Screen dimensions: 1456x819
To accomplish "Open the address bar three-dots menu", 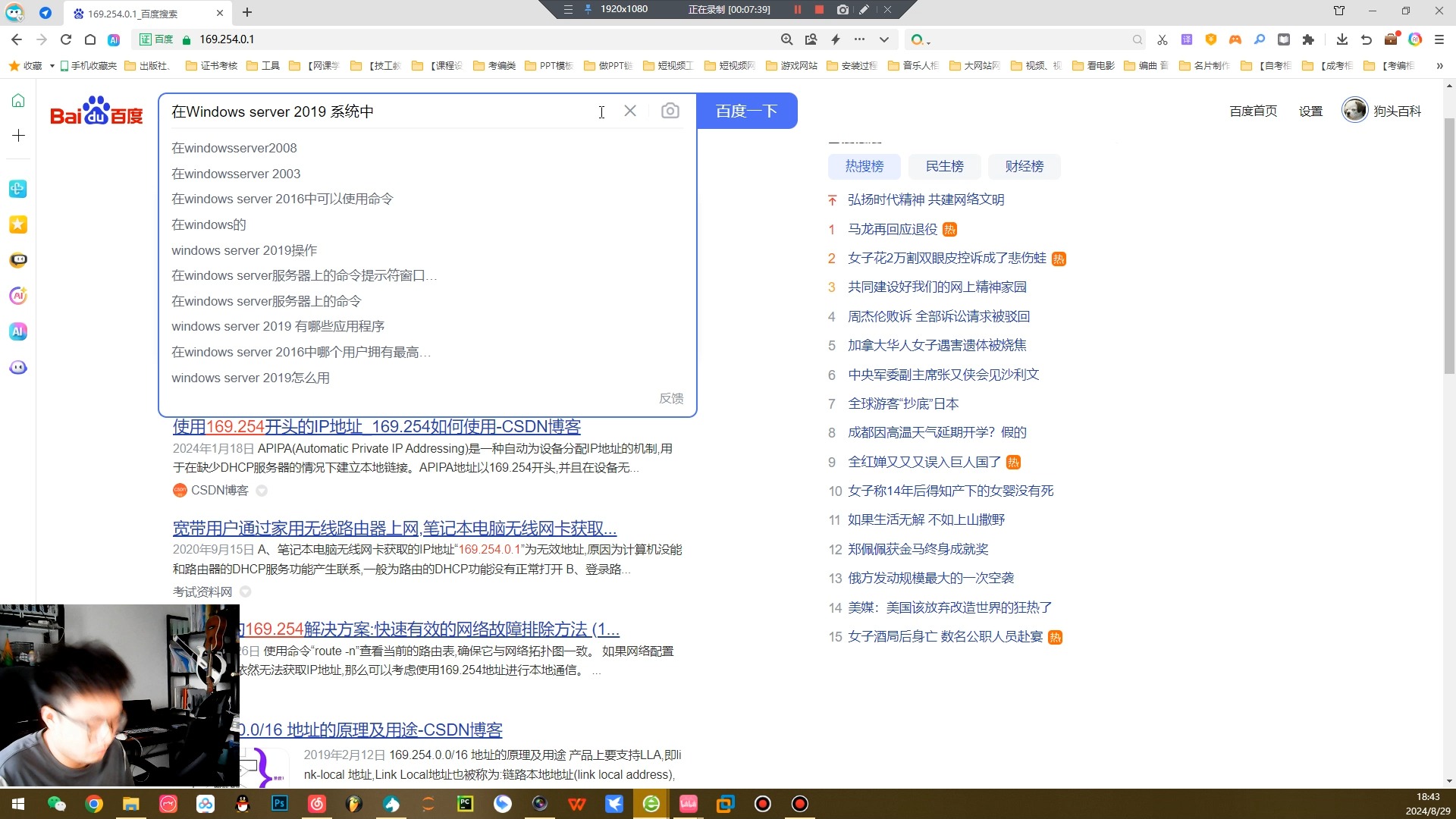I will pyautogui.click(x=859, y=39).
